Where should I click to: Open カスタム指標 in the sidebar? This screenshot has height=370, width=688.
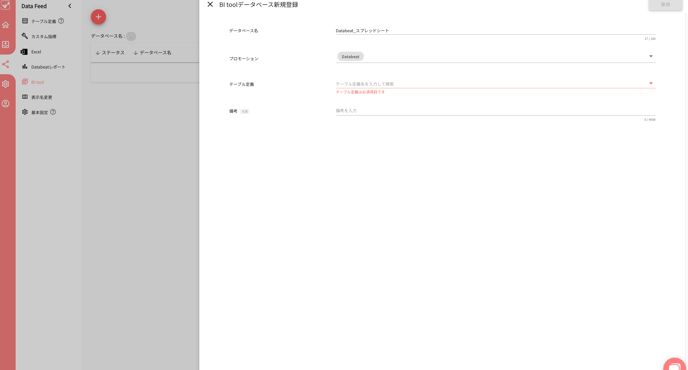pos(43,36)
